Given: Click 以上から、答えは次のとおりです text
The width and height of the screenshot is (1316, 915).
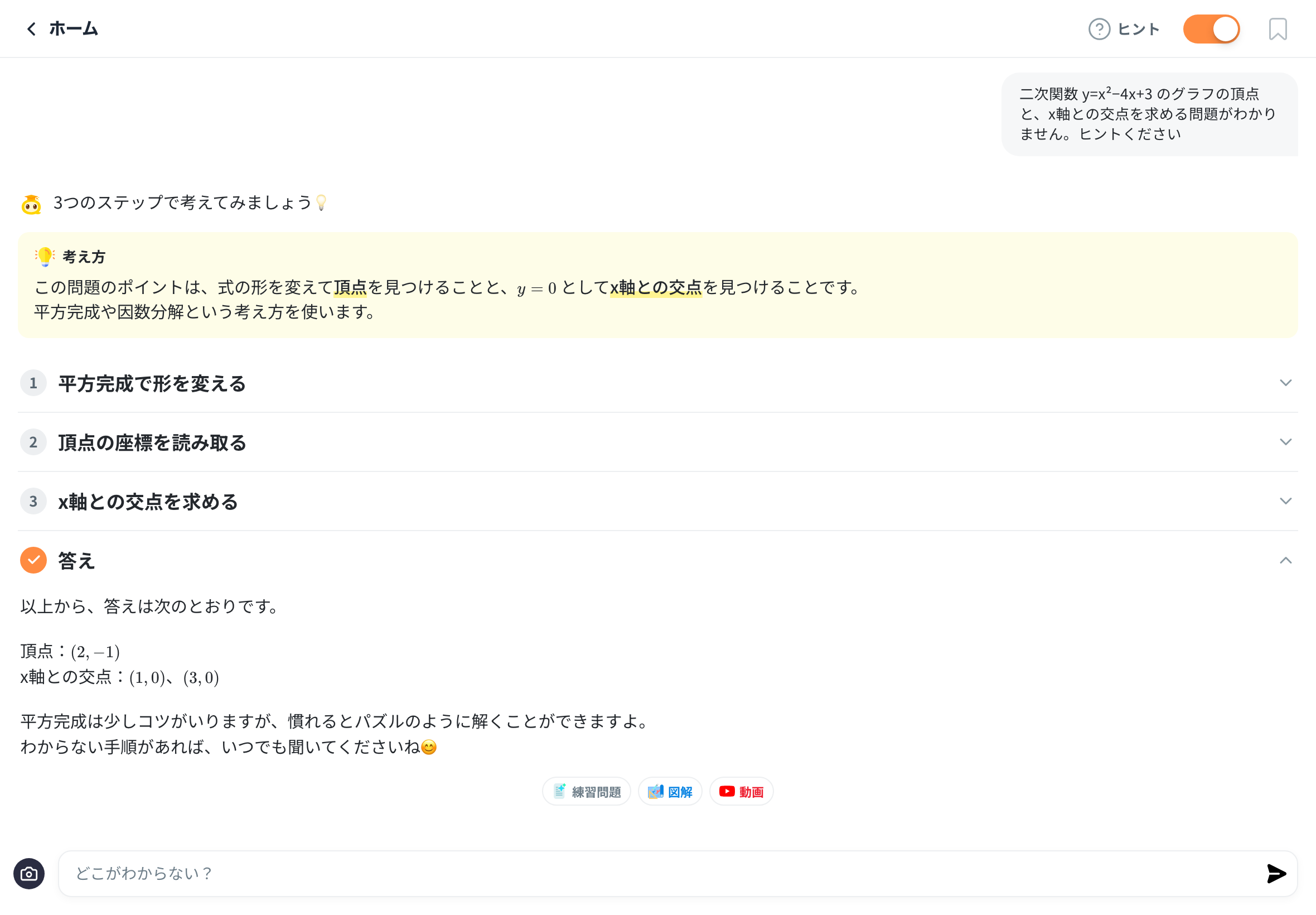Looking at the screenshot, I should 150,606.
